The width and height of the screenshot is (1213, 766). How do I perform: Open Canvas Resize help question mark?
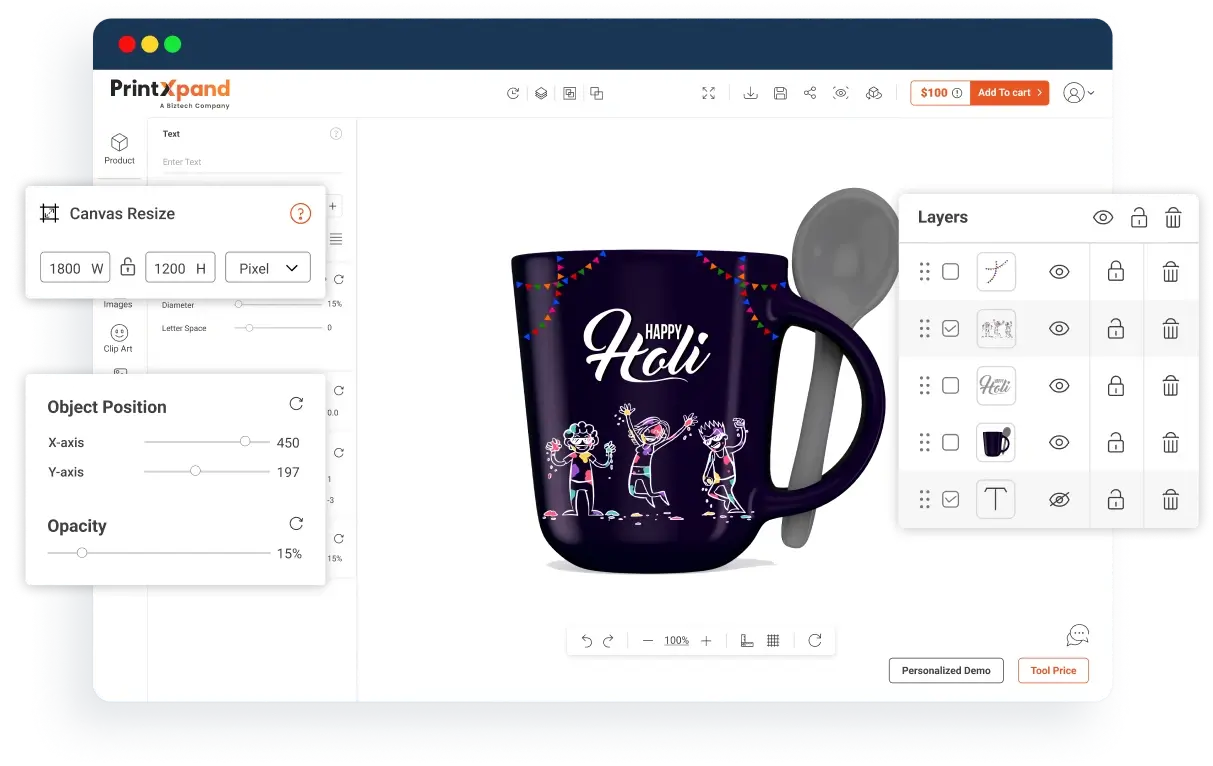click(x=300, y=213)
